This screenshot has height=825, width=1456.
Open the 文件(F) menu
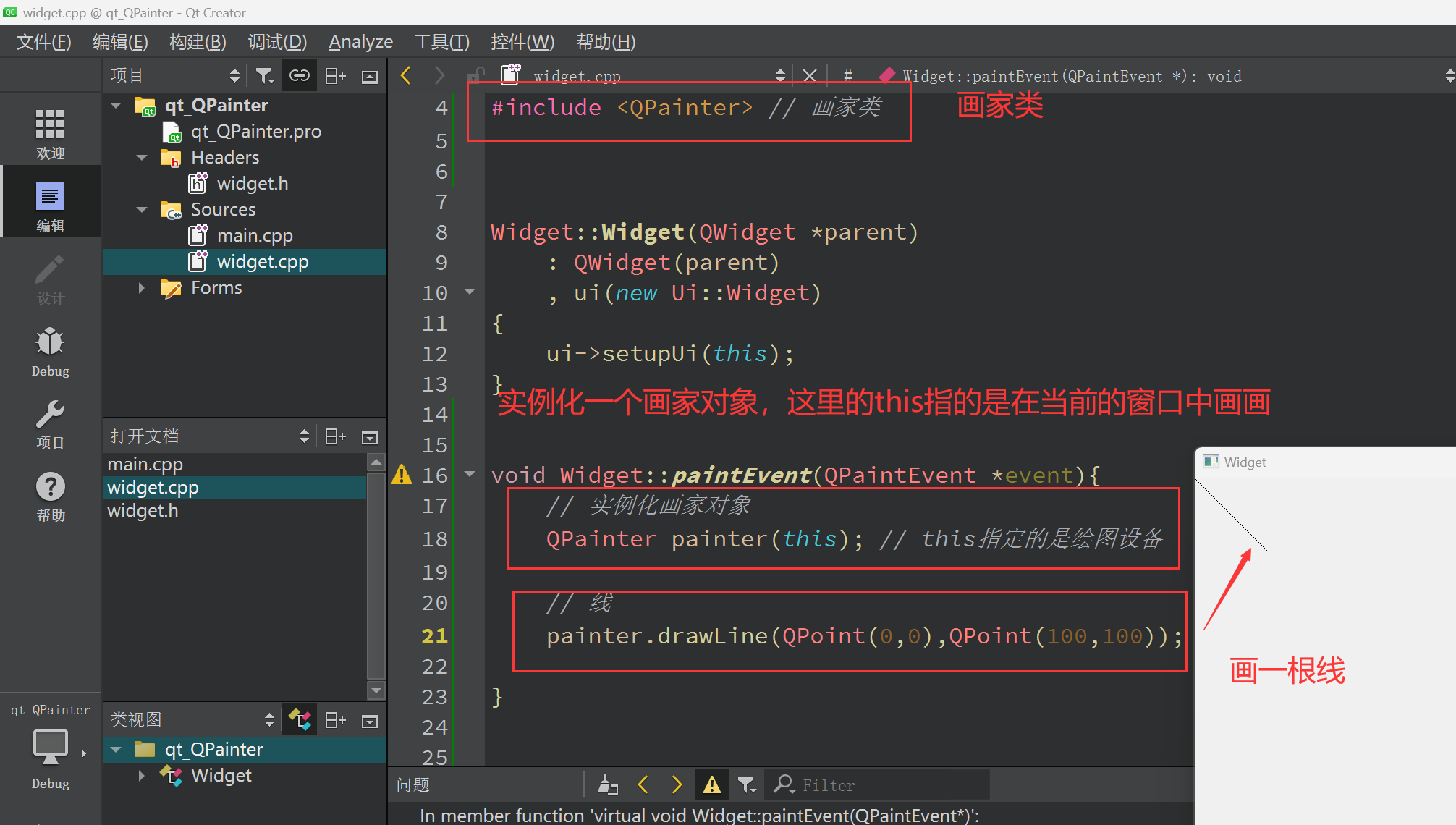tap(43, 42)
